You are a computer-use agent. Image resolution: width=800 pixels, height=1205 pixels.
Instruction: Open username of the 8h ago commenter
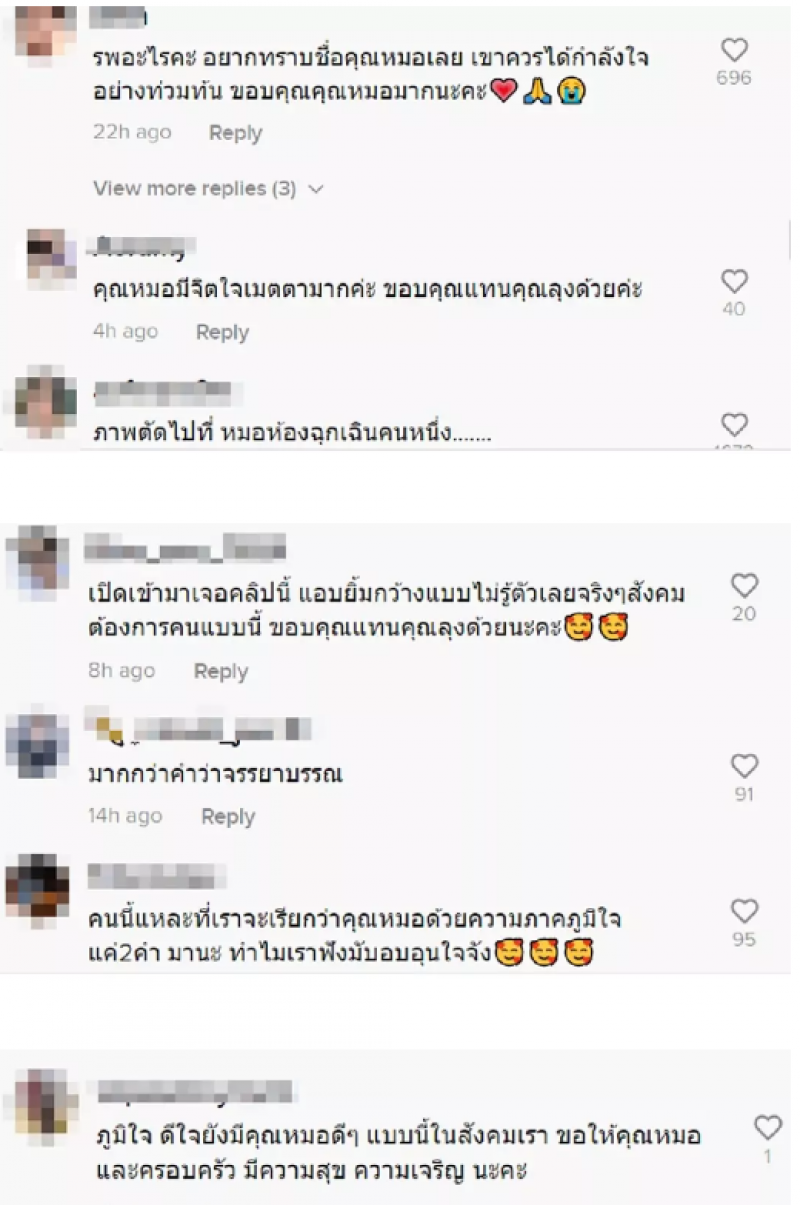click(x=185, y=547)
